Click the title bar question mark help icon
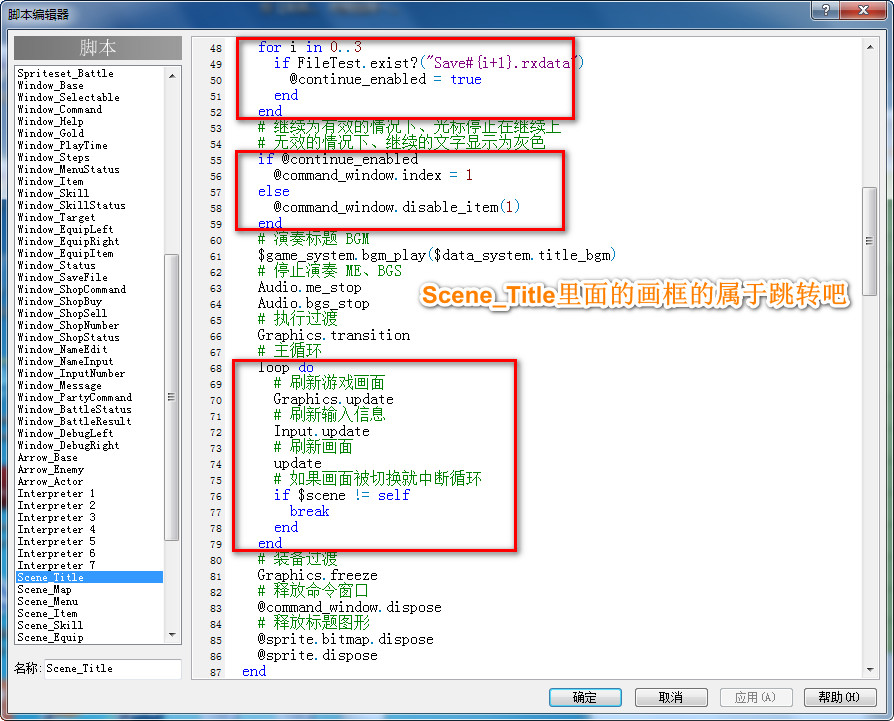894x721 pixels. (826, 10)
